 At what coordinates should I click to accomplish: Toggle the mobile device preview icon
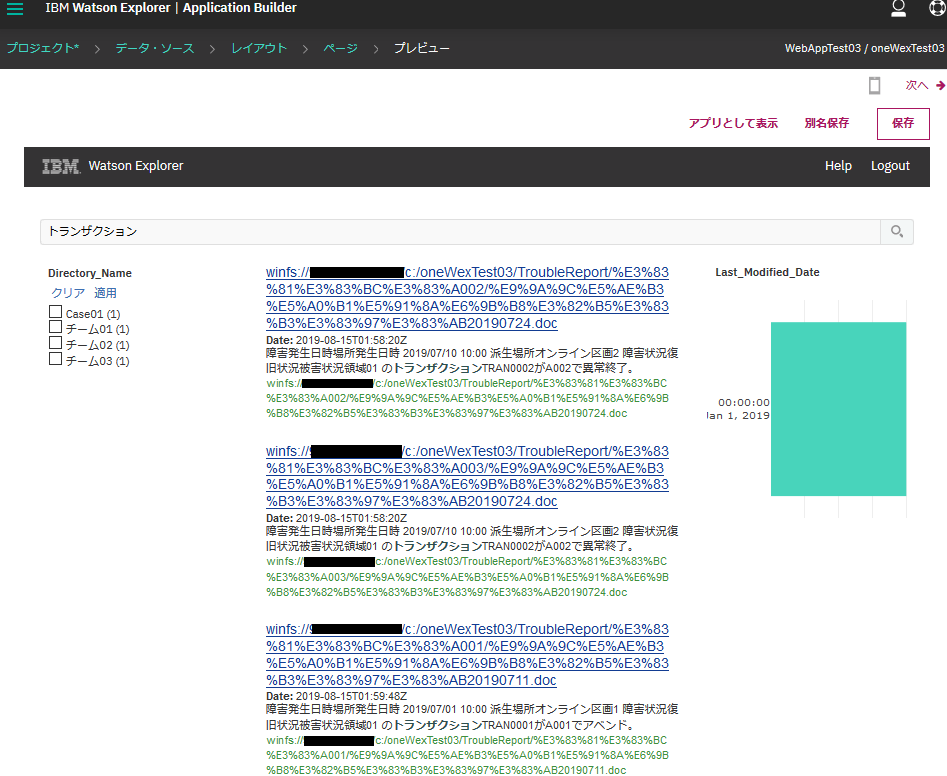(x=874, y=86)
